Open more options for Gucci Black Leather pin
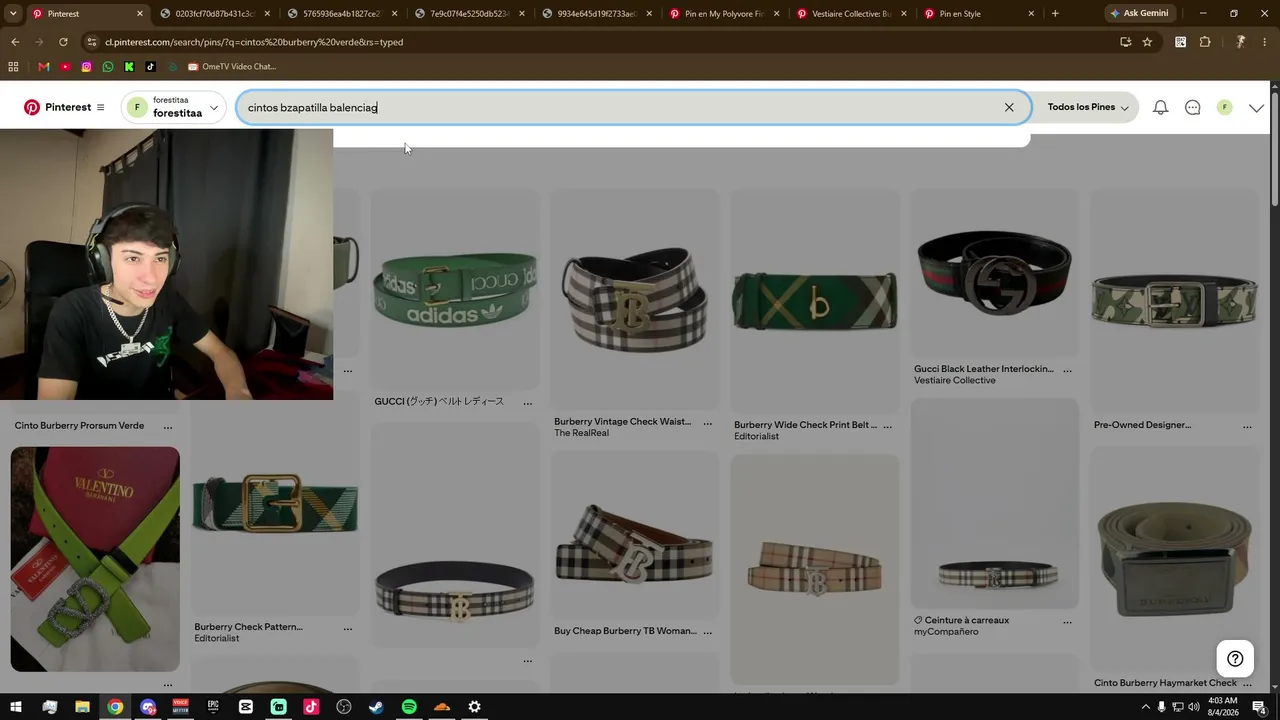1280x720 pixels. pos(1068,370)
